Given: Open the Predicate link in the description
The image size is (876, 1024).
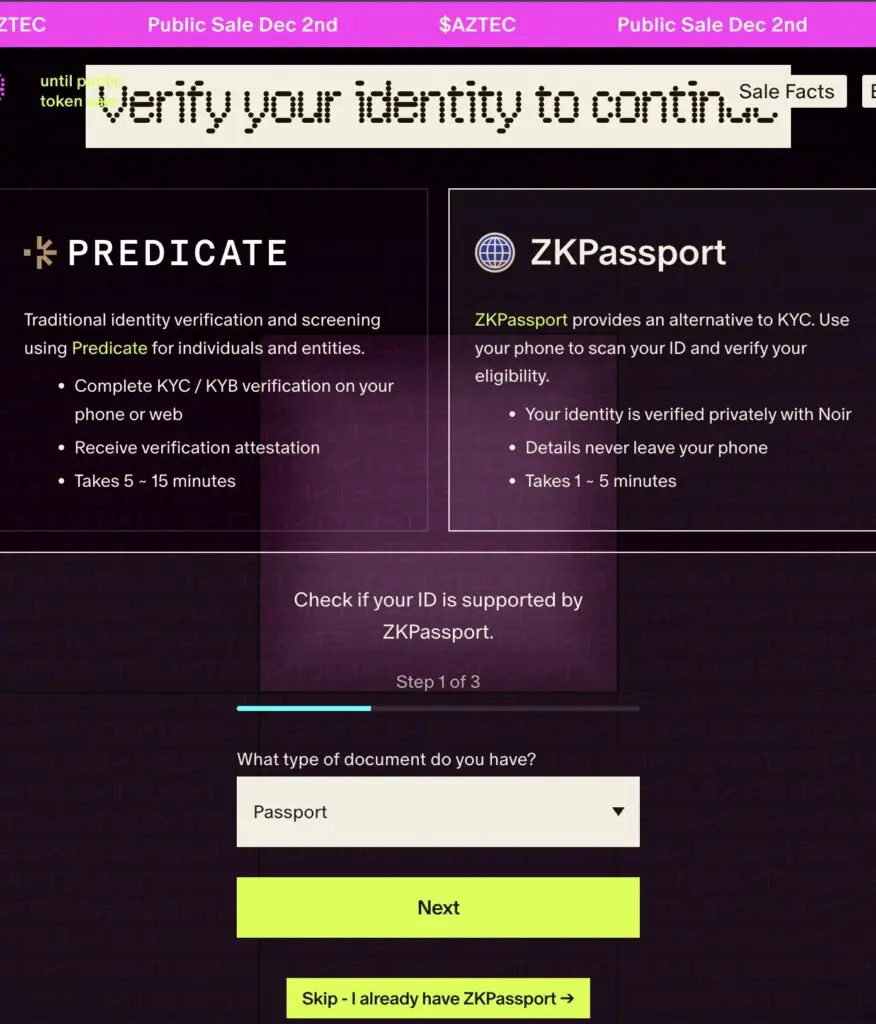Looking at the screenshot, I should point(110,348).
